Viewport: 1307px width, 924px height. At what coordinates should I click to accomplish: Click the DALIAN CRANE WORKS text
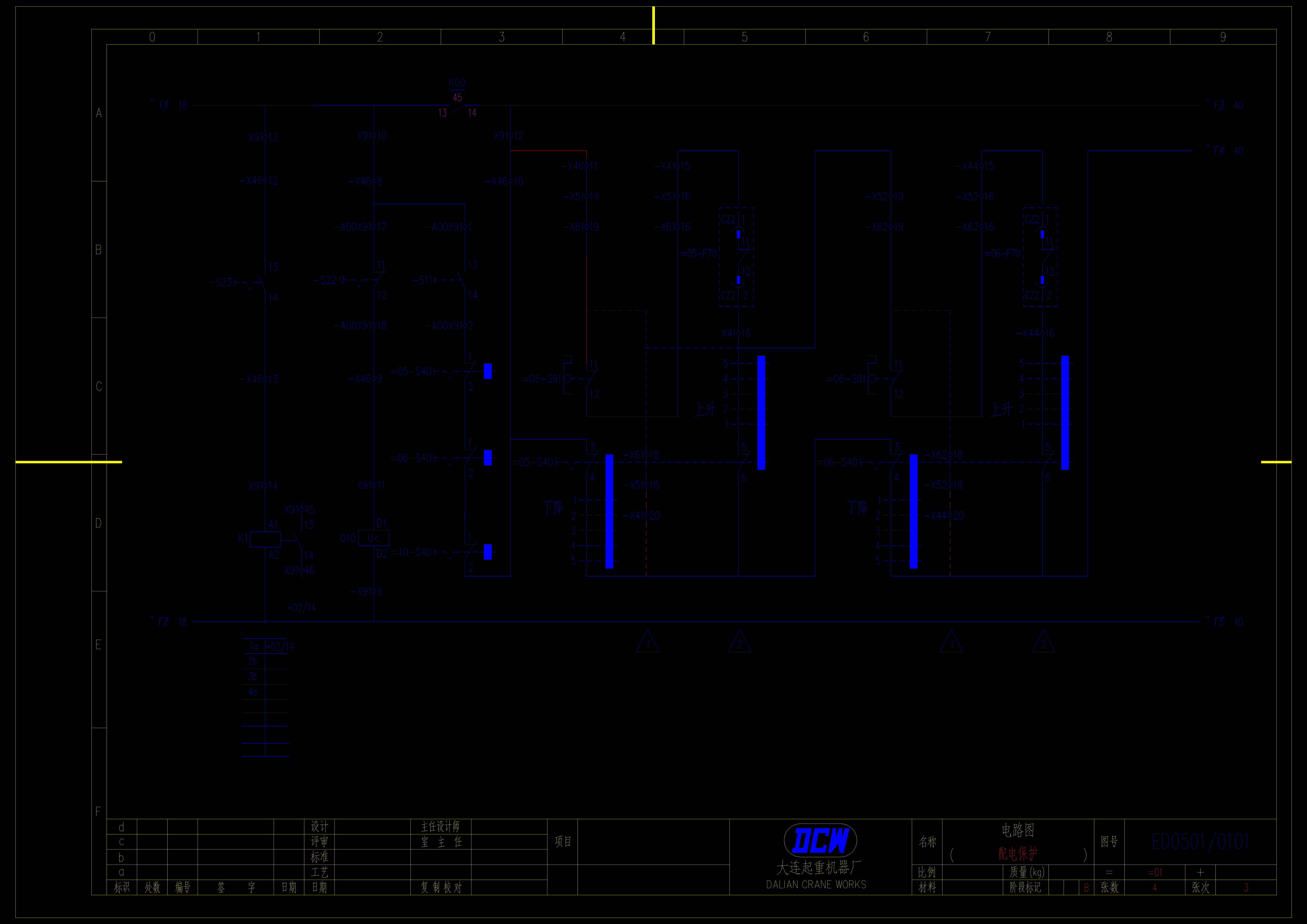[x=816, y=885]
